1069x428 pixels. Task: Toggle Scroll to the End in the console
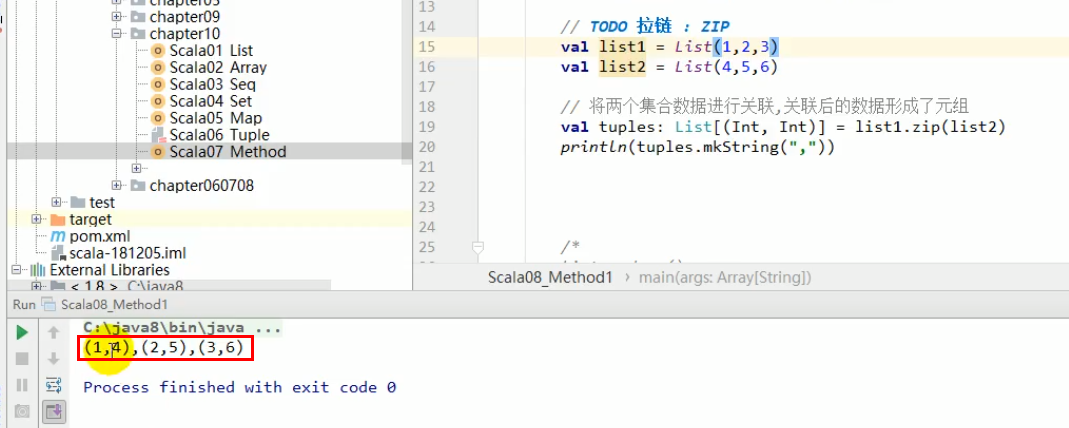(x=54, y=411)
